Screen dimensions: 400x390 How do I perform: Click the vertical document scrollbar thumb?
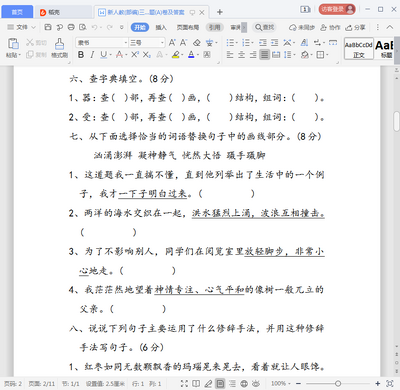pos(396,121)
